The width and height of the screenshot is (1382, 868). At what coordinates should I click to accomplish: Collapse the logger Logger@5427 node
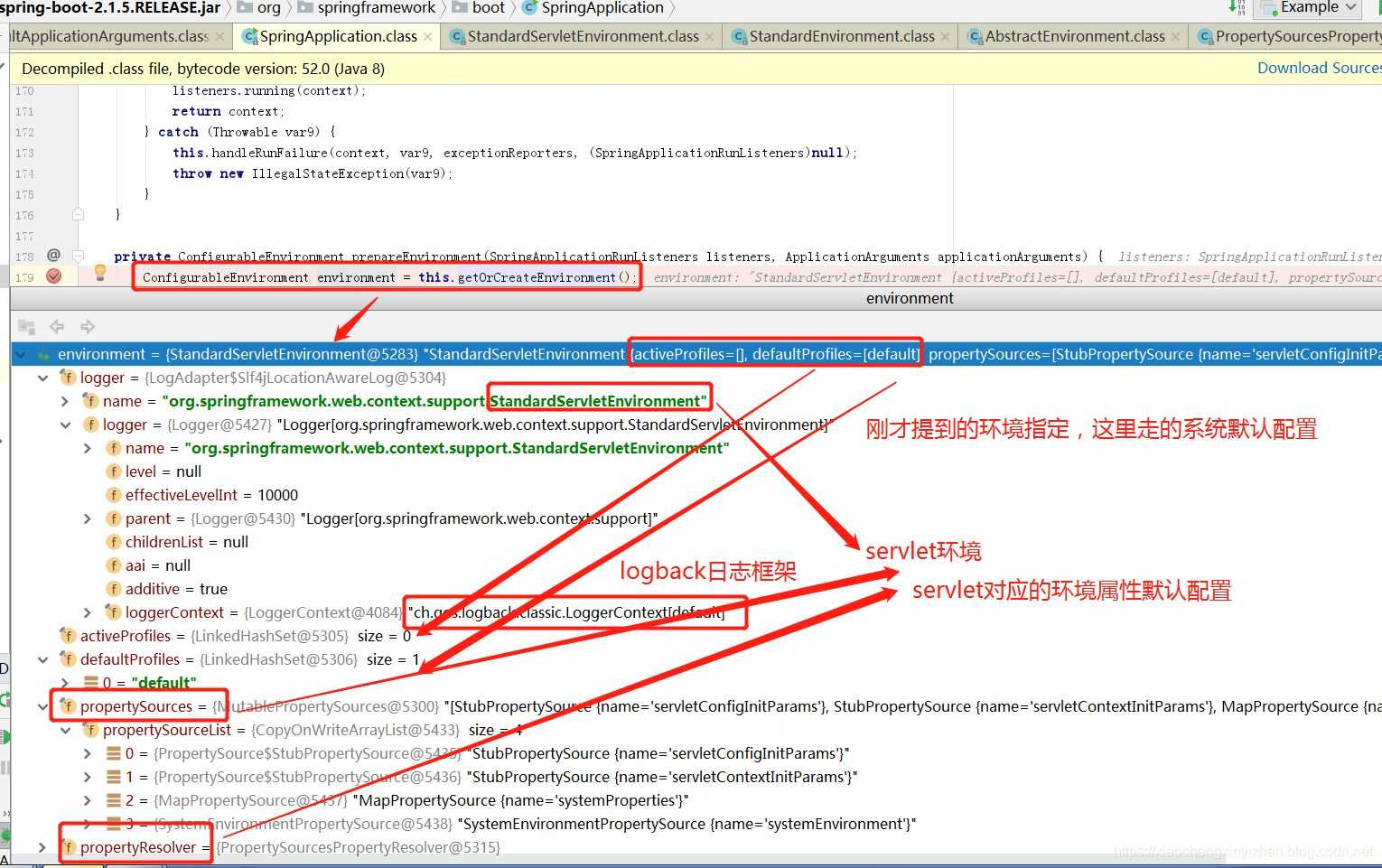click(x=65, y=425)
